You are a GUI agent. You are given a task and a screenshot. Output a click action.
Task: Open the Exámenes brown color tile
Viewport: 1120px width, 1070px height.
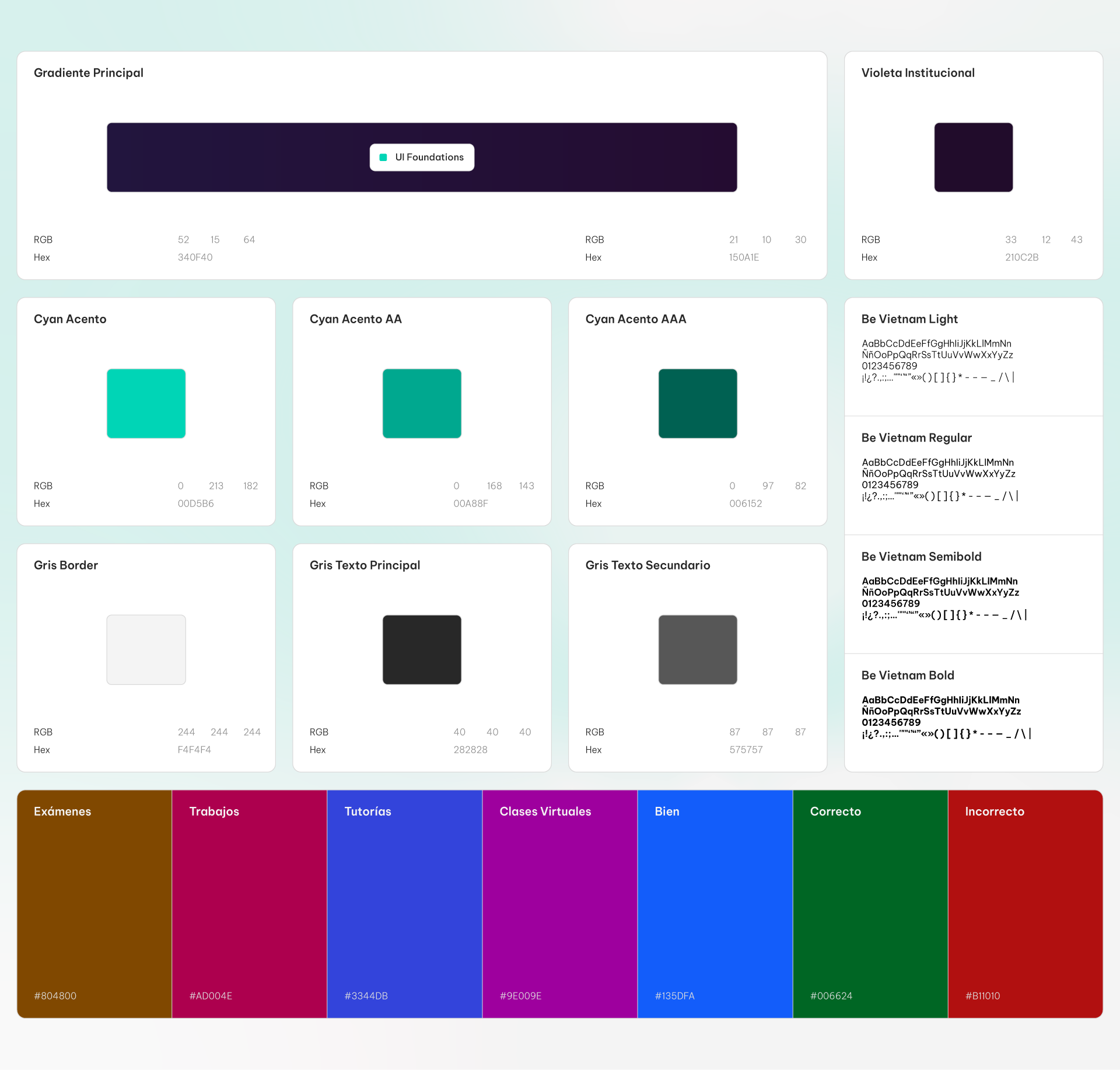pyautogui.click(x=94, y=904)
